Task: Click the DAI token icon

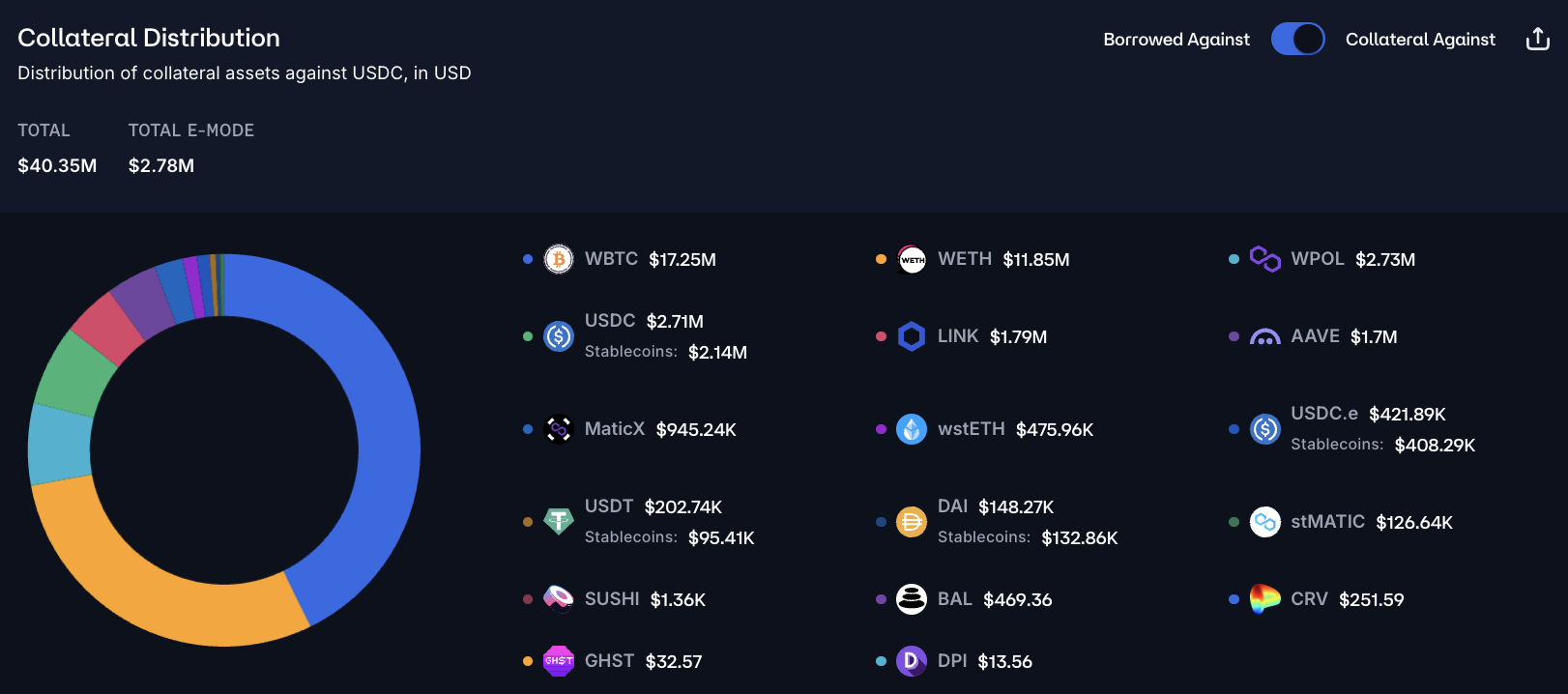Action: (x=912, y=522)
